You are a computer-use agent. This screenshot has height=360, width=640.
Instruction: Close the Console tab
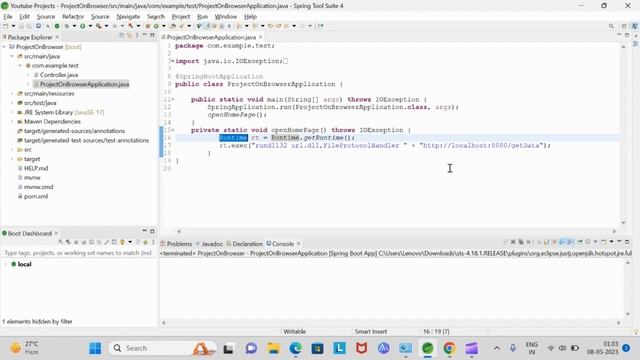point(298,244)
